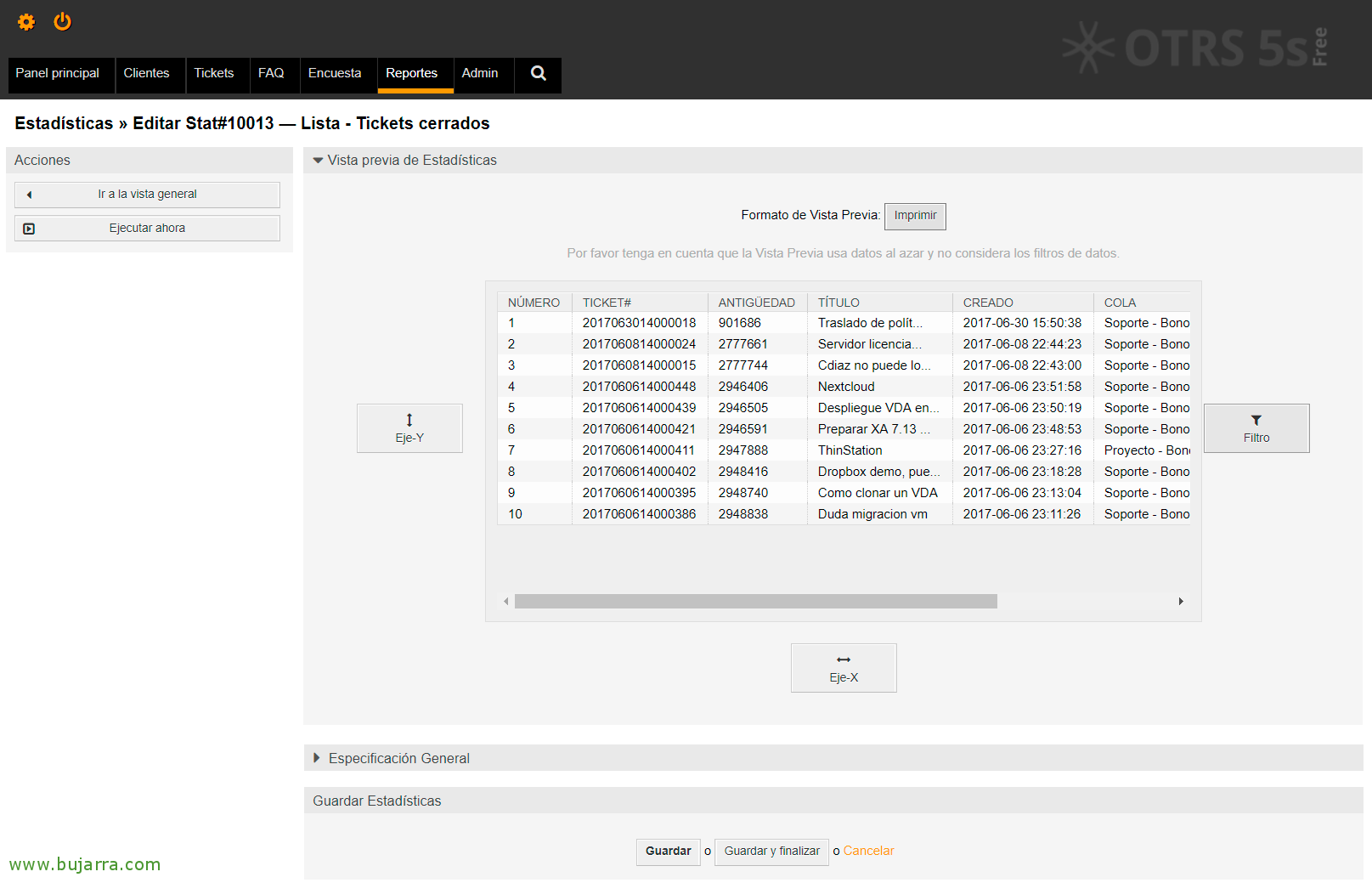Image resolution: width=1372 pixels, height=883 pixels.
Task: Click the power logout icon
Action: [x=62, y=21]
